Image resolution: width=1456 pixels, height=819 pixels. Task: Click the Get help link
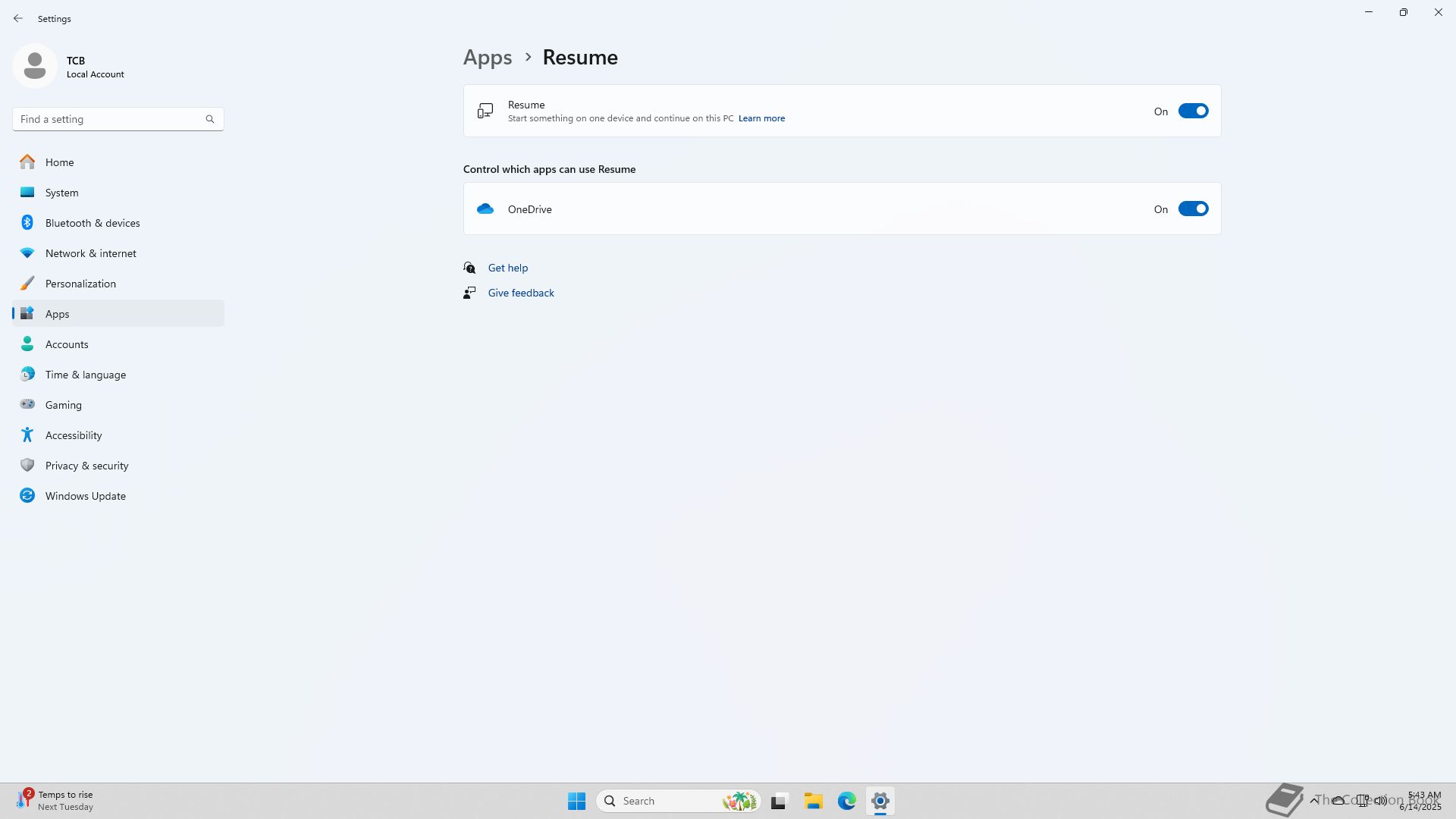(507, 268)
